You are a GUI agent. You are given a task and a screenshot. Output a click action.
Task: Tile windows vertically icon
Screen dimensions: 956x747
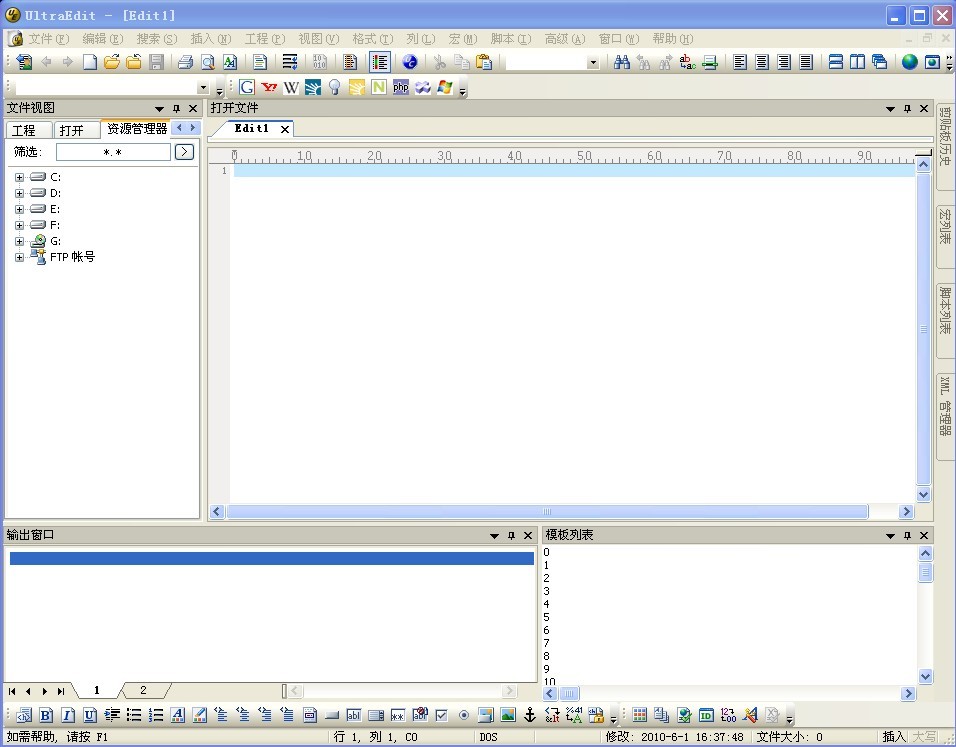coord(857,62)
